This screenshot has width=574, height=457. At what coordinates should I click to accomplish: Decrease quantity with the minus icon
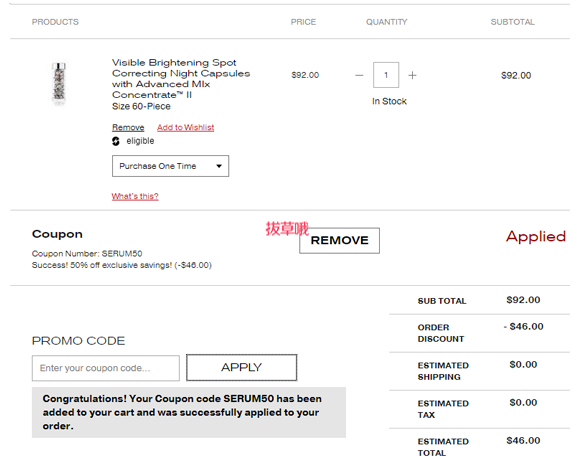[x=359, y=75]
